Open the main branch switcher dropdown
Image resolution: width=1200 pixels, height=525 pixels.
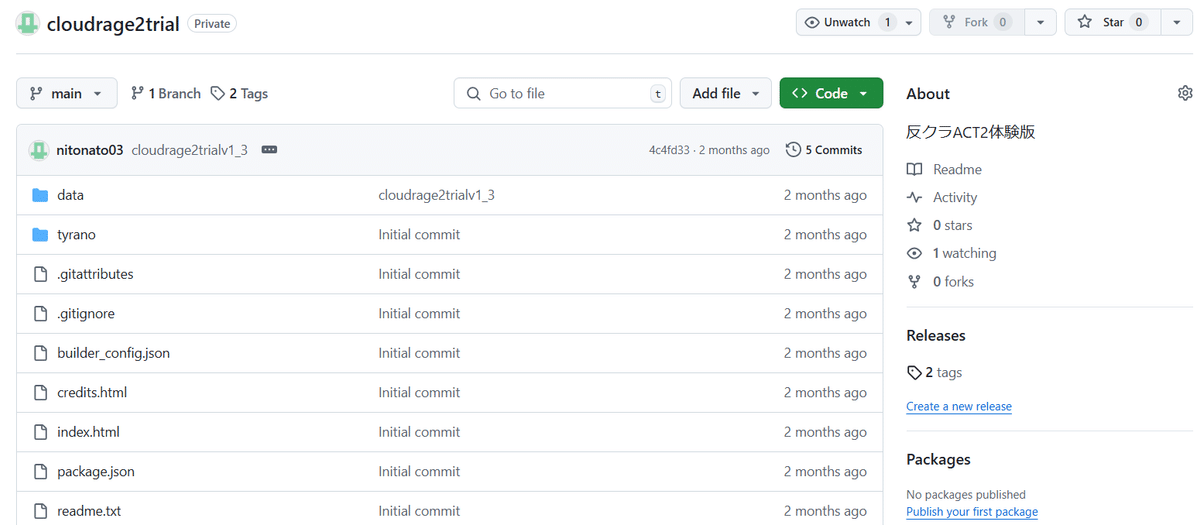(x=66, y=93)
